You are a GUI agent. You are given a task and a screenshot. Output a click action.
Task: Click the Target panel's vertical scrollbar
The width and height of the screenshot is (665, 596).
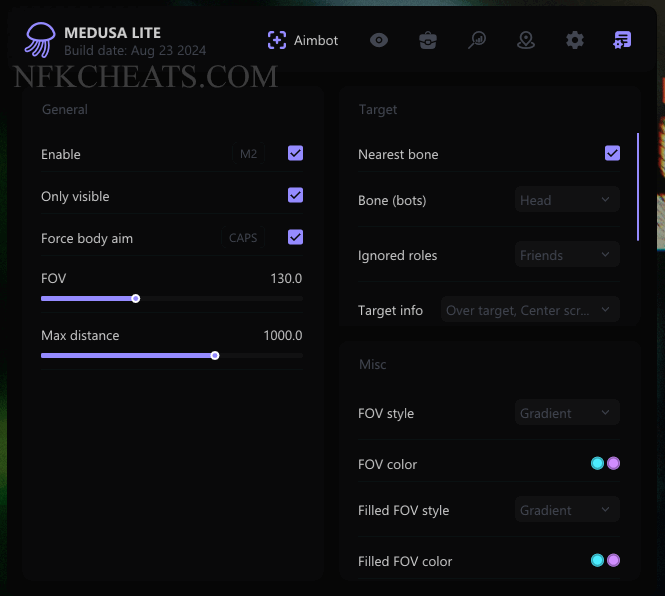[x=637, y=187]
